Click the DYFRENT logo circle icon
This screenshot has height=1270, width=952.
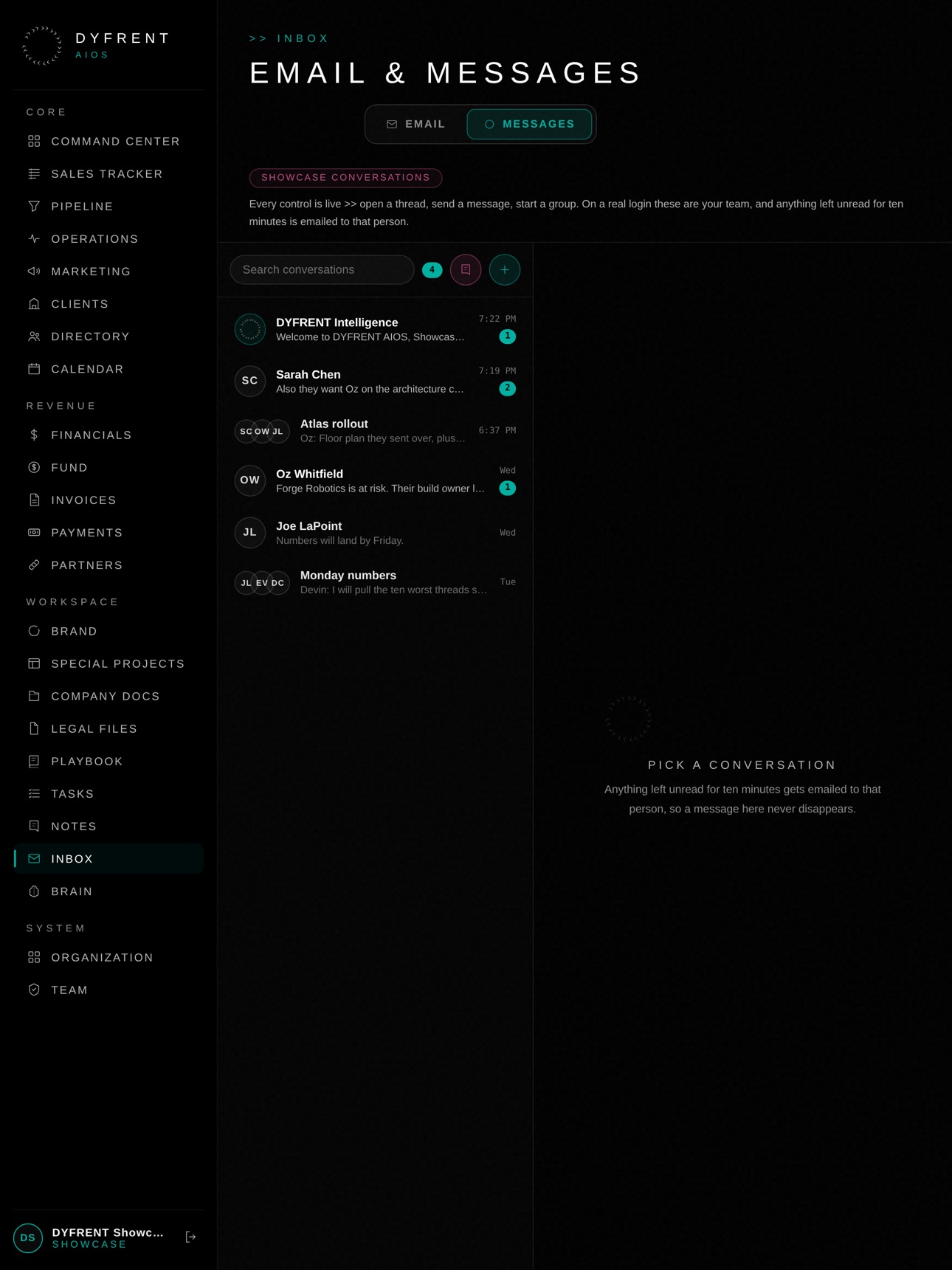pos(42,46)
